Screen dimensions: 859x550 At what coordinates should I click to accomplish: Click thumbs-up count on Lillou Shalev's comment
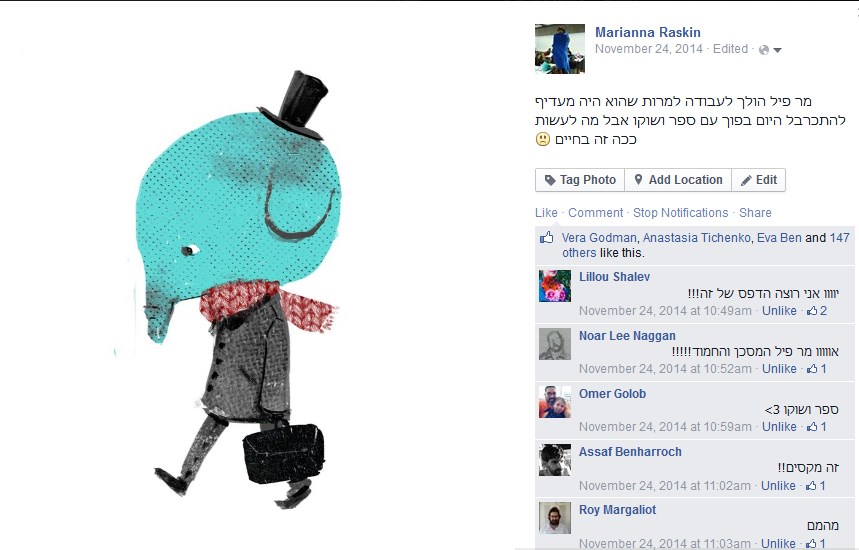tap(816, 311)
